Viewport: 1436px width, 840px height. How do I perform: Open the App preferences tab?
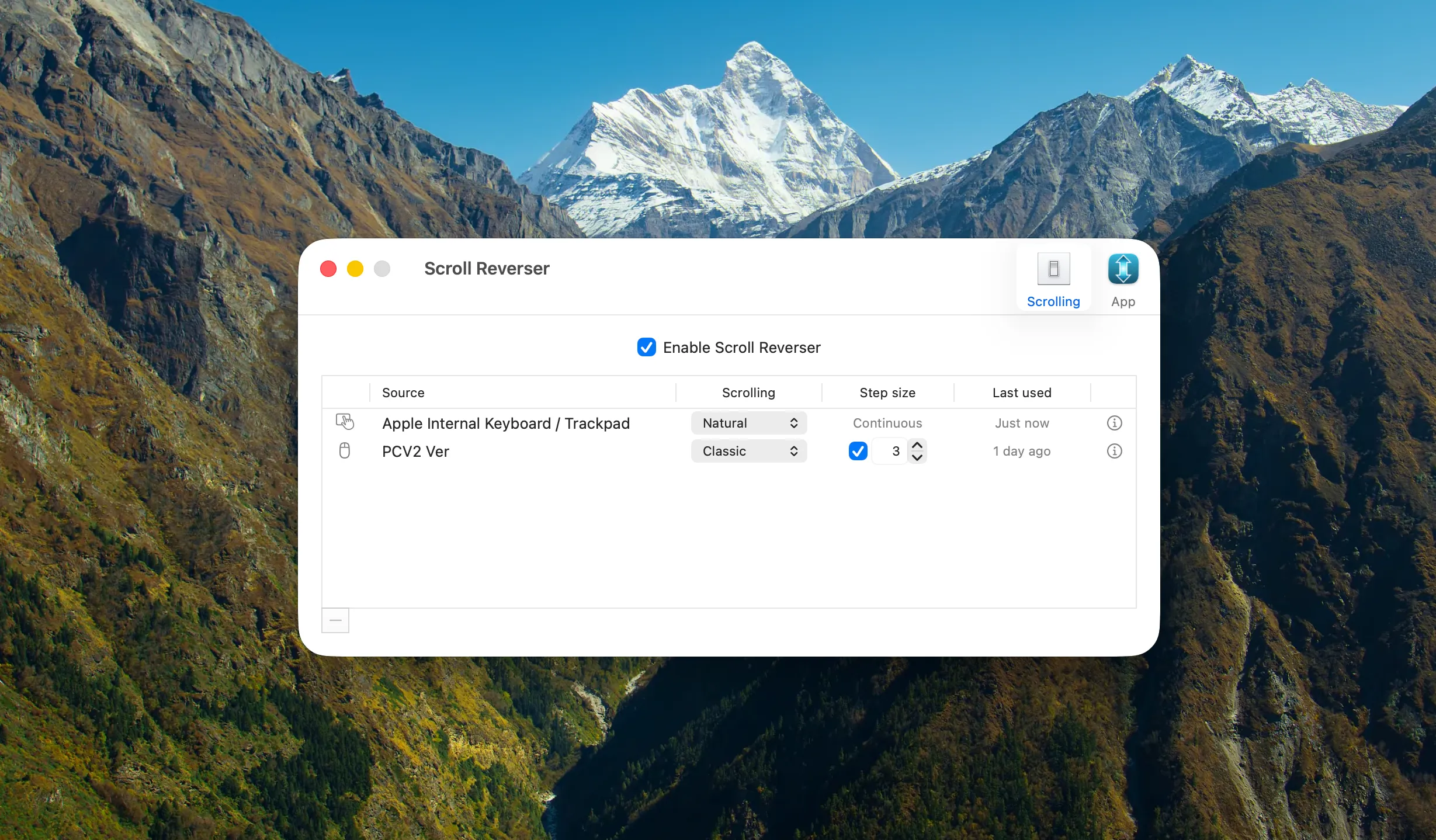coord(1123,280)
